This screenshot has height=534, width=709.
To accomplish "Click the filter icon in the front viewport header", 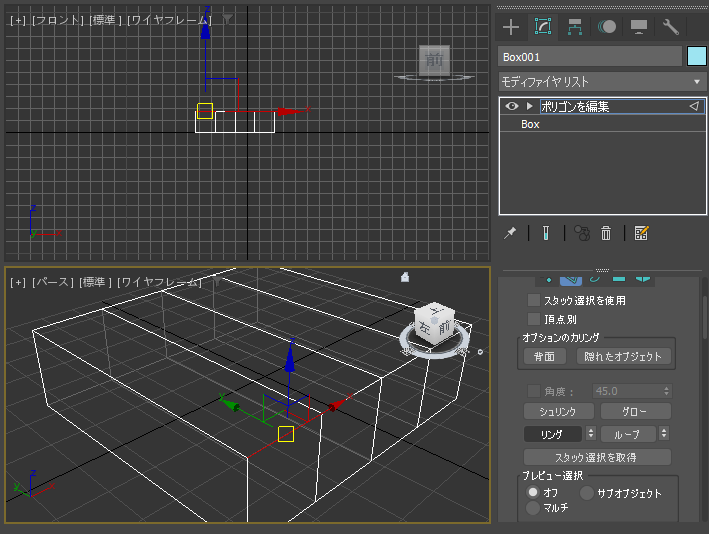I will click(227, 19).
